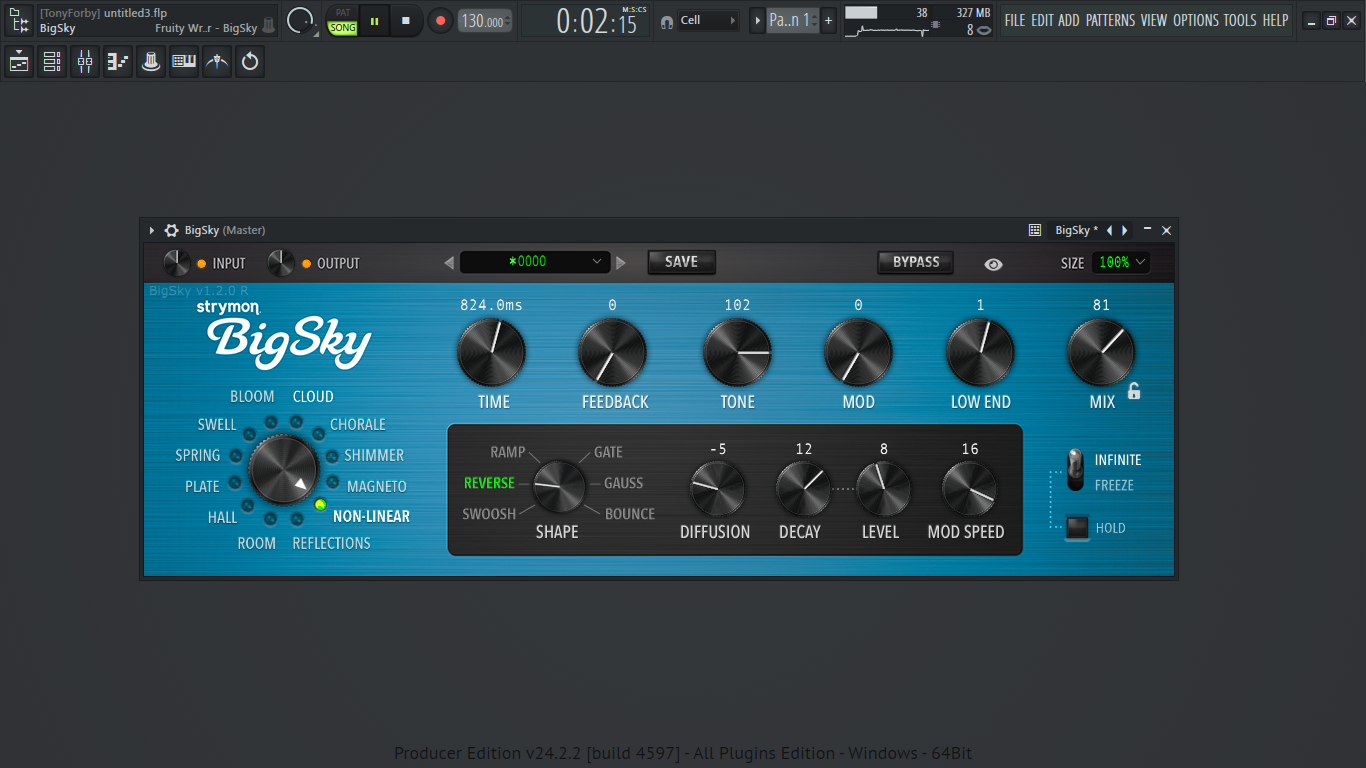1366x768 pixels.
Task: Click the tempo 130.000 stepper arrows
Action: [508, 20]
